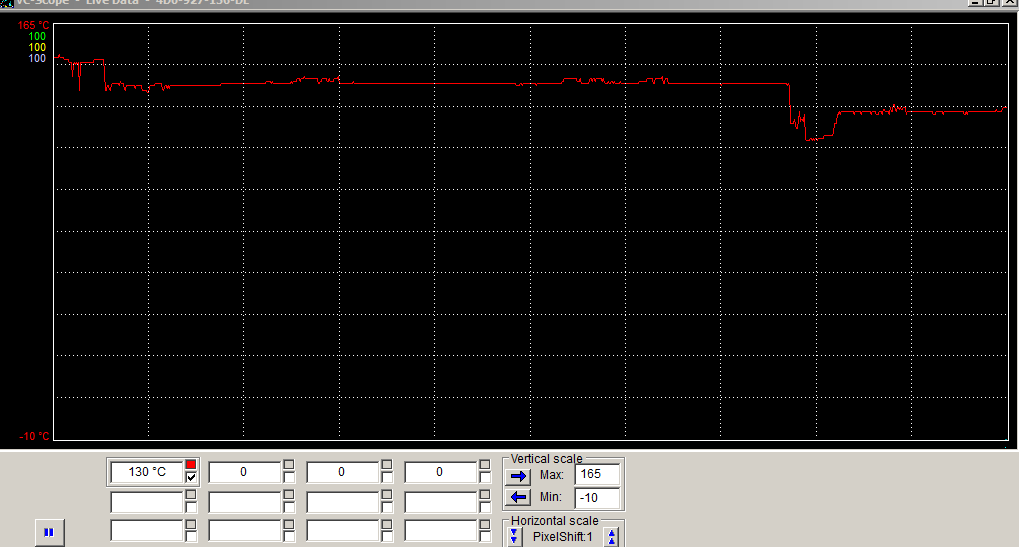1019x547 pixels.
Task: Select the 130 °C channel value box
Action: click(146, 471)
